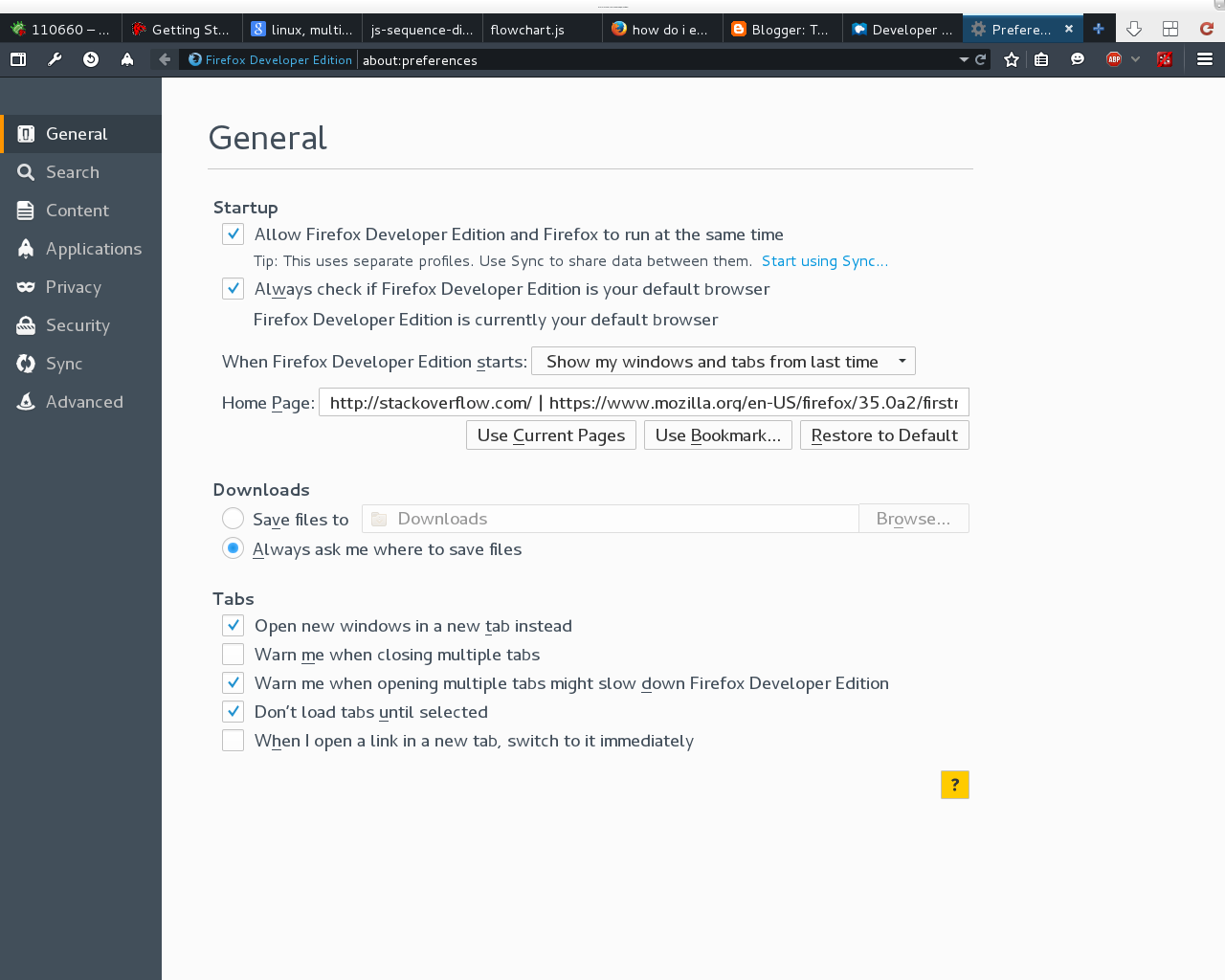Switch to the 'Developer ...' tab
This screenshot has width=1225, height=980.
click(x=902, y=29)
